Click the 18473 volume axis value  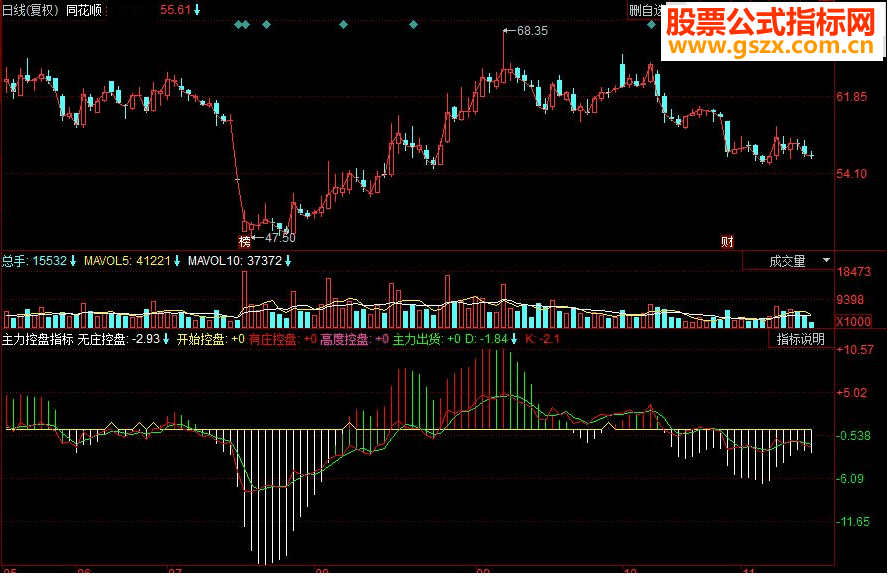coord(853,272)
